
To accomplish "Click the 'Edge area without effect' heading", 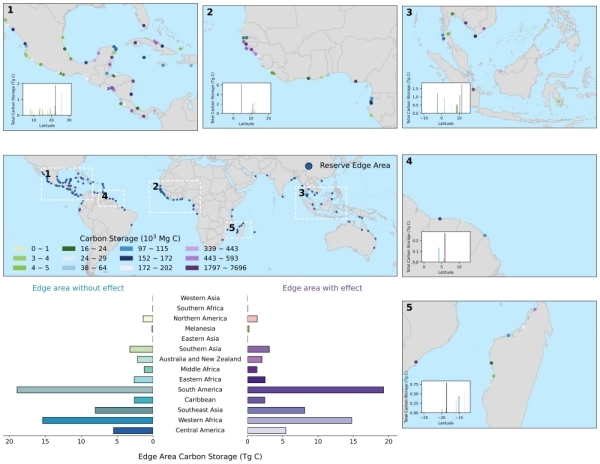I will [x=78, y=288].
